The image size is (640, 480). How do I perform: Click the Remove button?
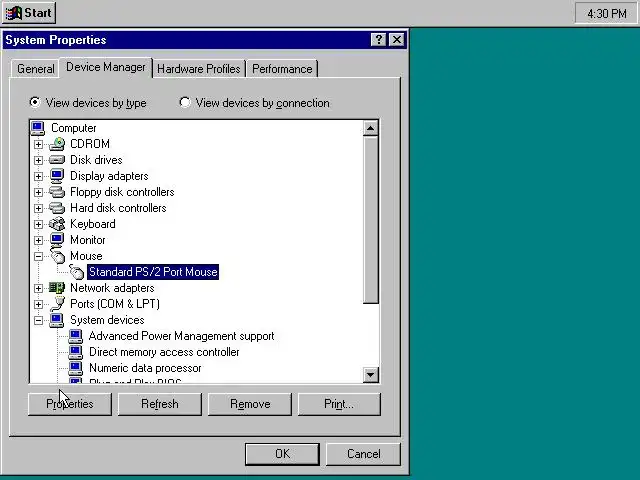tap(250, 404)
